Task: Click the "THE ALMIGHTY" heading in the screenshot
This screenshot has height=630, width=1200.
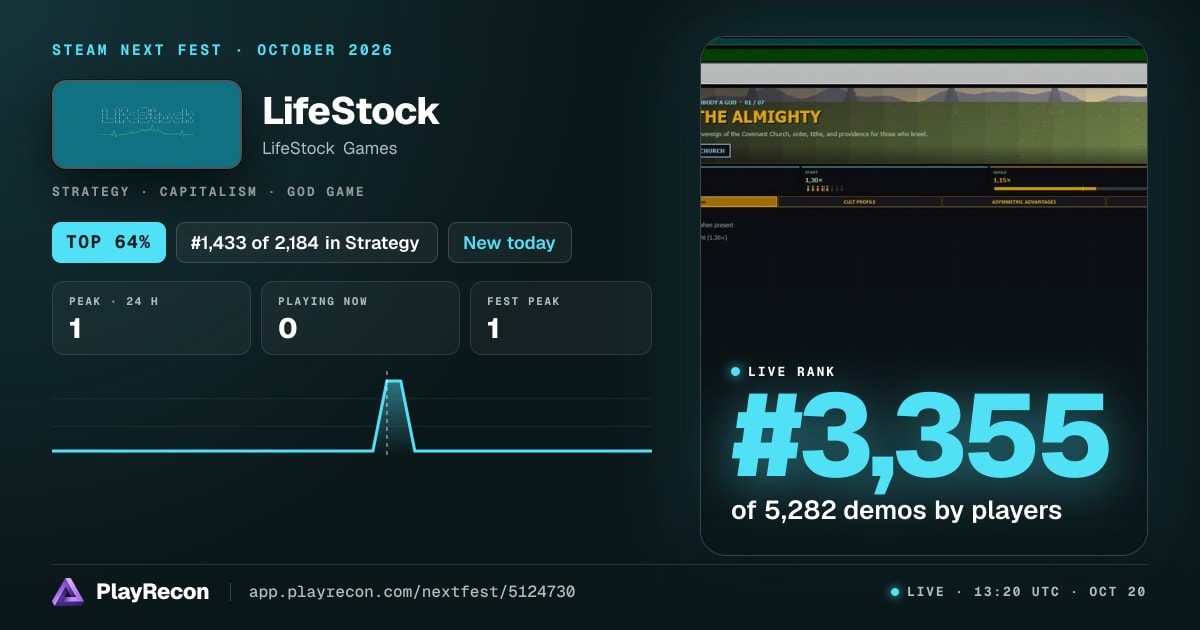Action: pyautogui.click(x=761, y=117)
